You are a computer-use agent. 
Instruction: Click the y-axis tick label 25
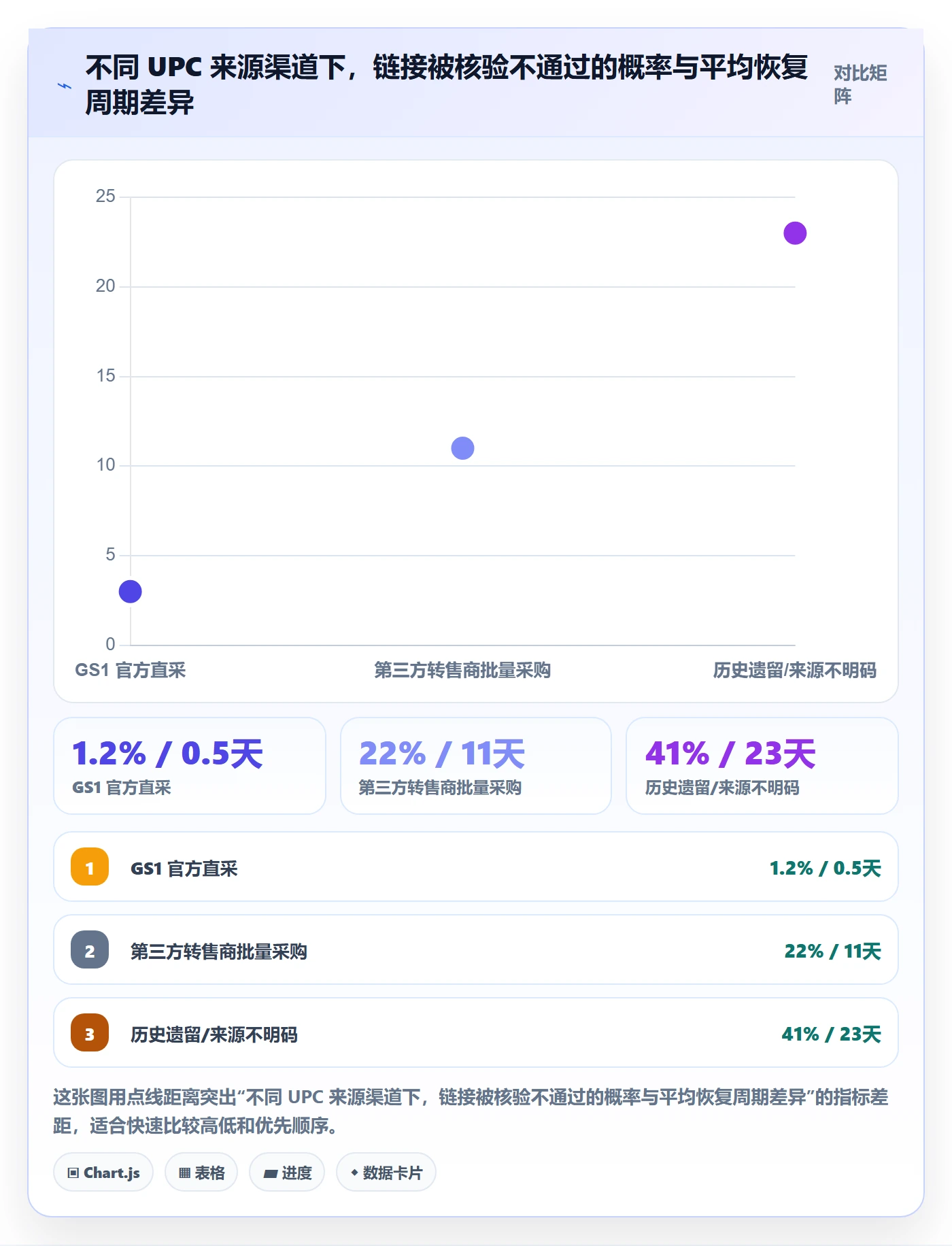105,197
